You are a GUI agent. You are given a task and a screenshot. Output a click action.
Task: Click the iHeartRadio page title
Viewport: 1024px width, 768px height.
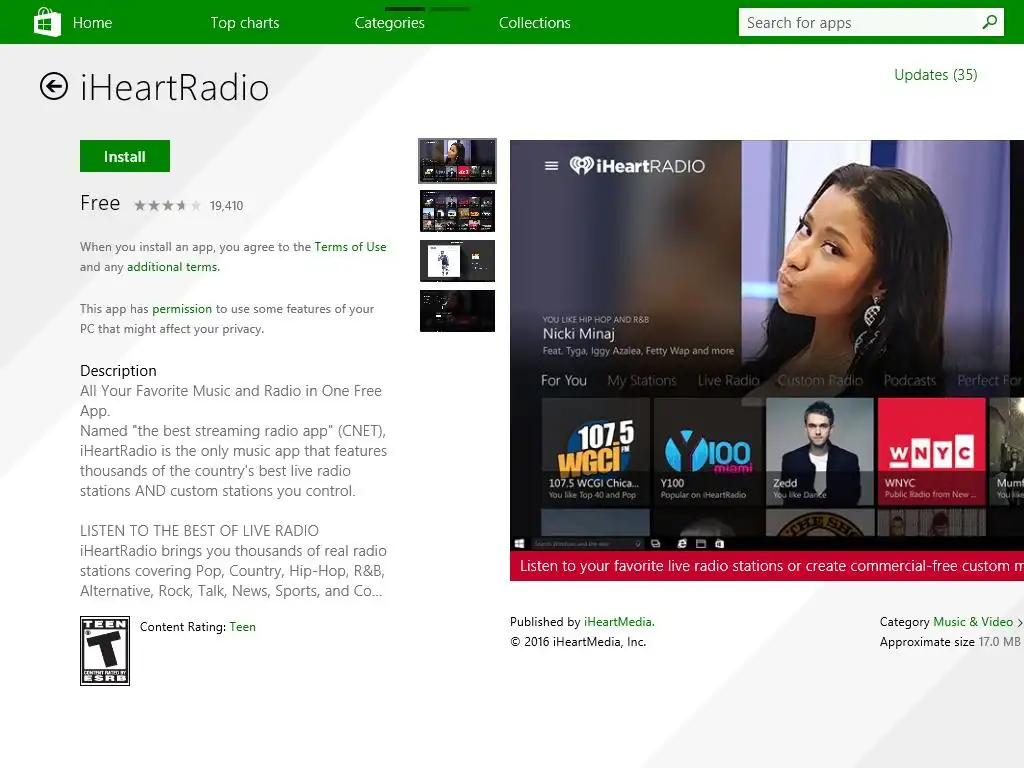(174, 88)
